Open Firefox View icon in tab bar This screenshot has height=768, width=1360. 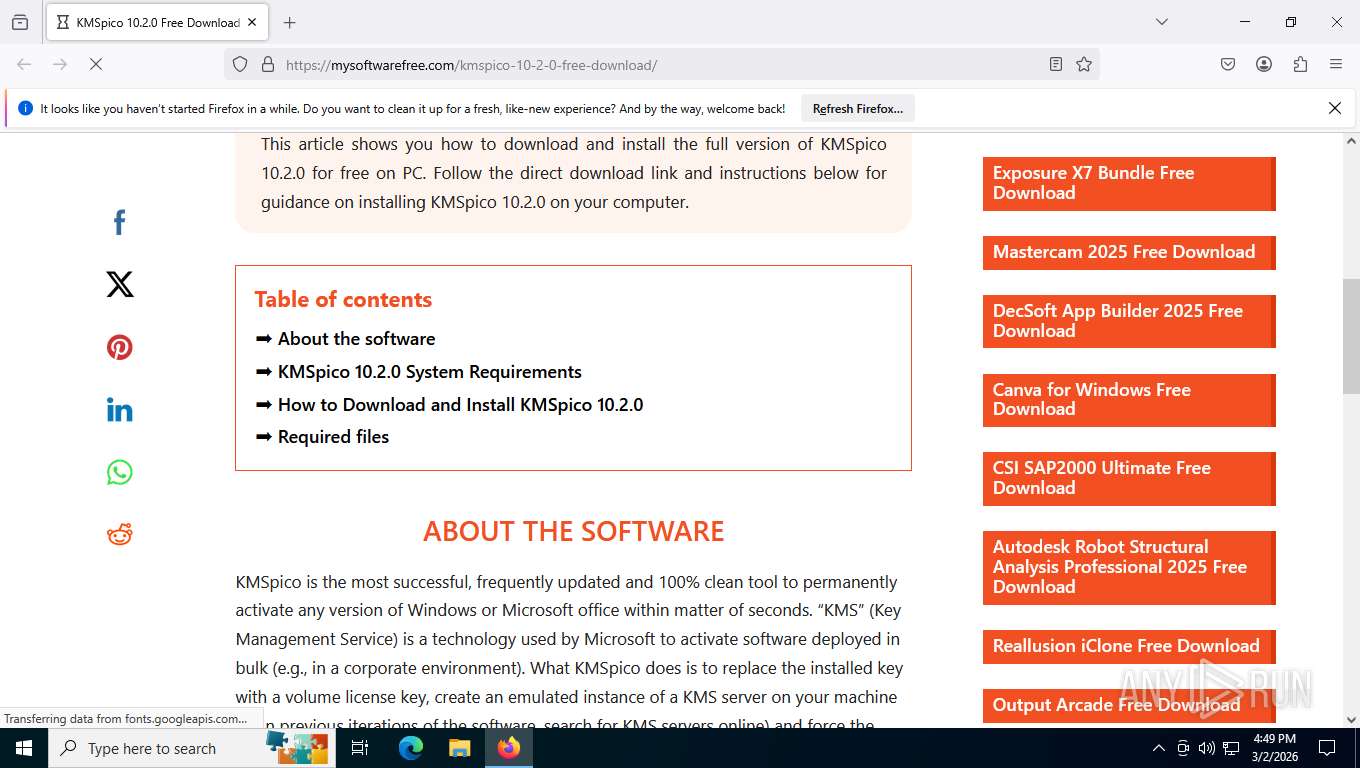(x=20, y=22)
